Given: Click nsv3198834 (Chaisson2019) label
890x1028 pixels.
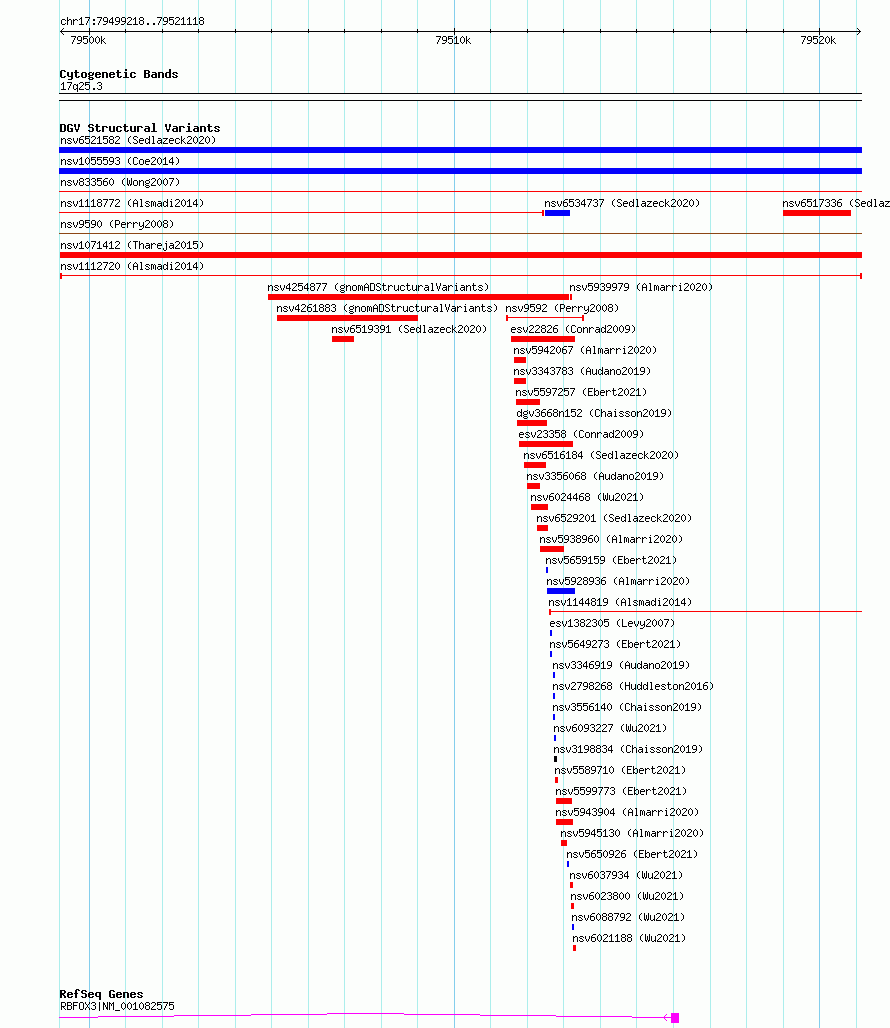Looking at the screenshot, I should (628, 748).
